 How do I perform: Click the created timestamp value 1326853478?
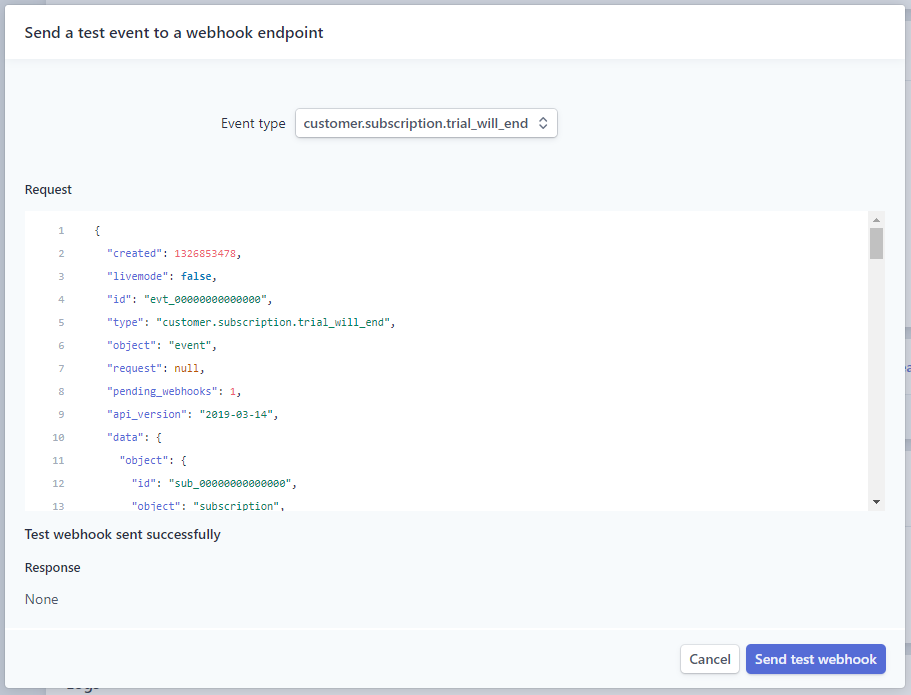coord(206,254)
